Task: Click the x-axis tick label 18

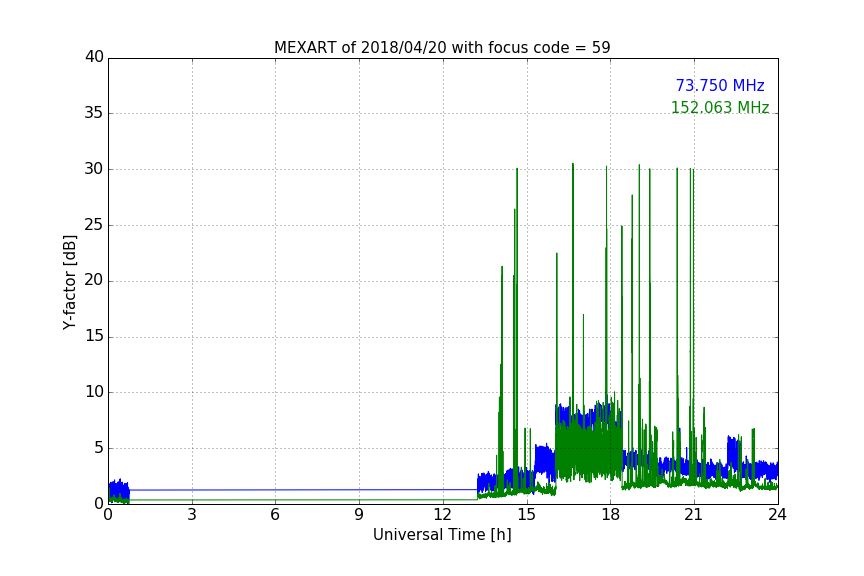Action: coord(611,515)
